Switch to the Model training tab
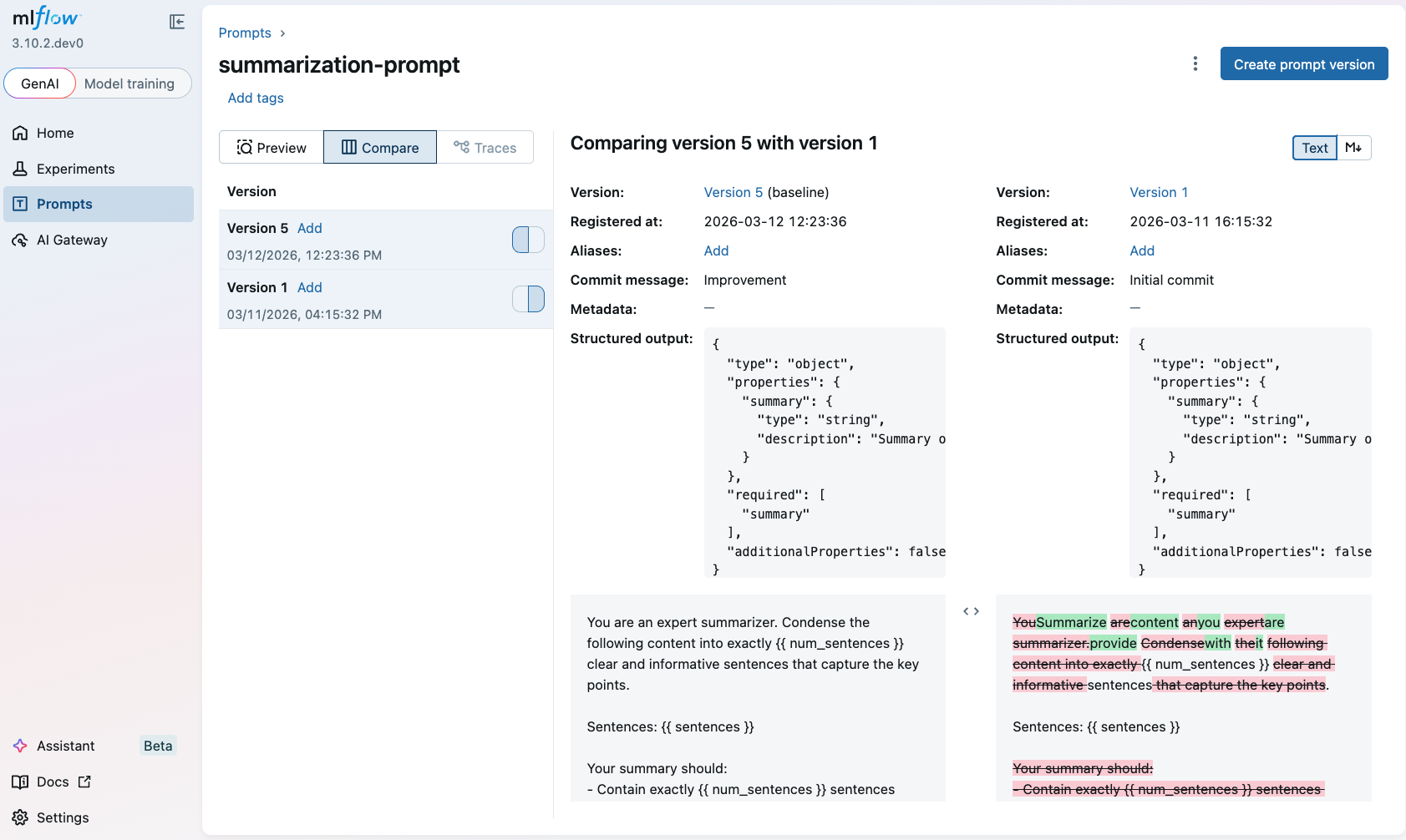Image resolution: width=1406 pixels, height=840 pixels. [130, 83]
